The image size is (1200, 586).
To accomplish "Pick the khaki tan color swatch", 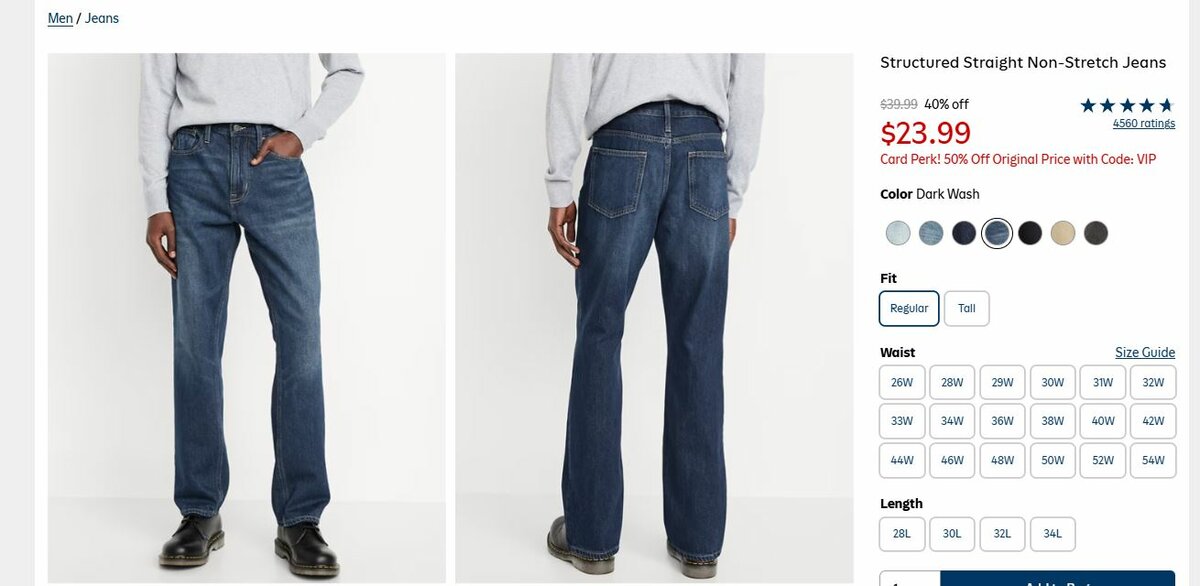I will 1063,234.
